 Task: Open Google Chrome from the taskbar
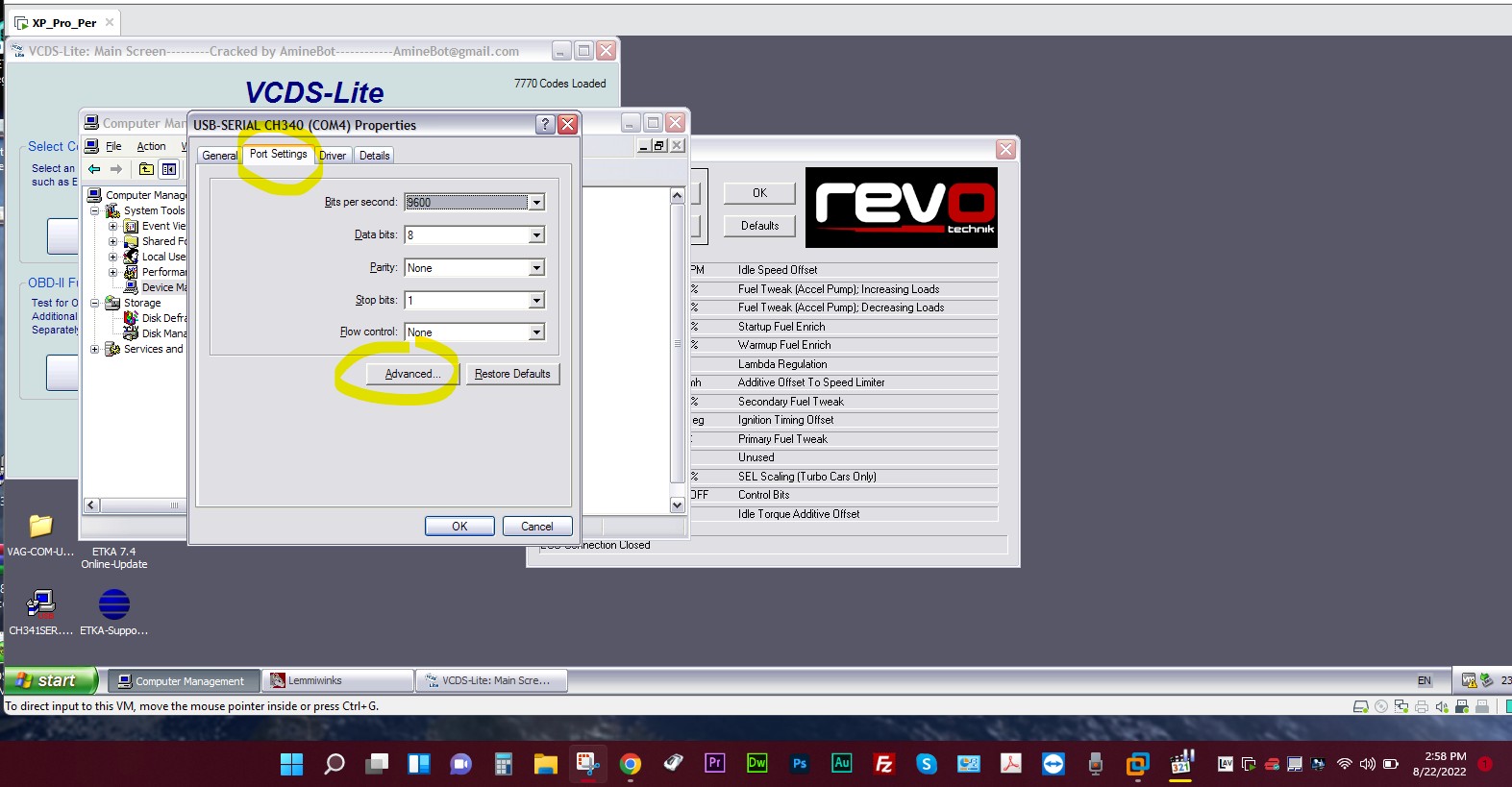coord(631,764)
